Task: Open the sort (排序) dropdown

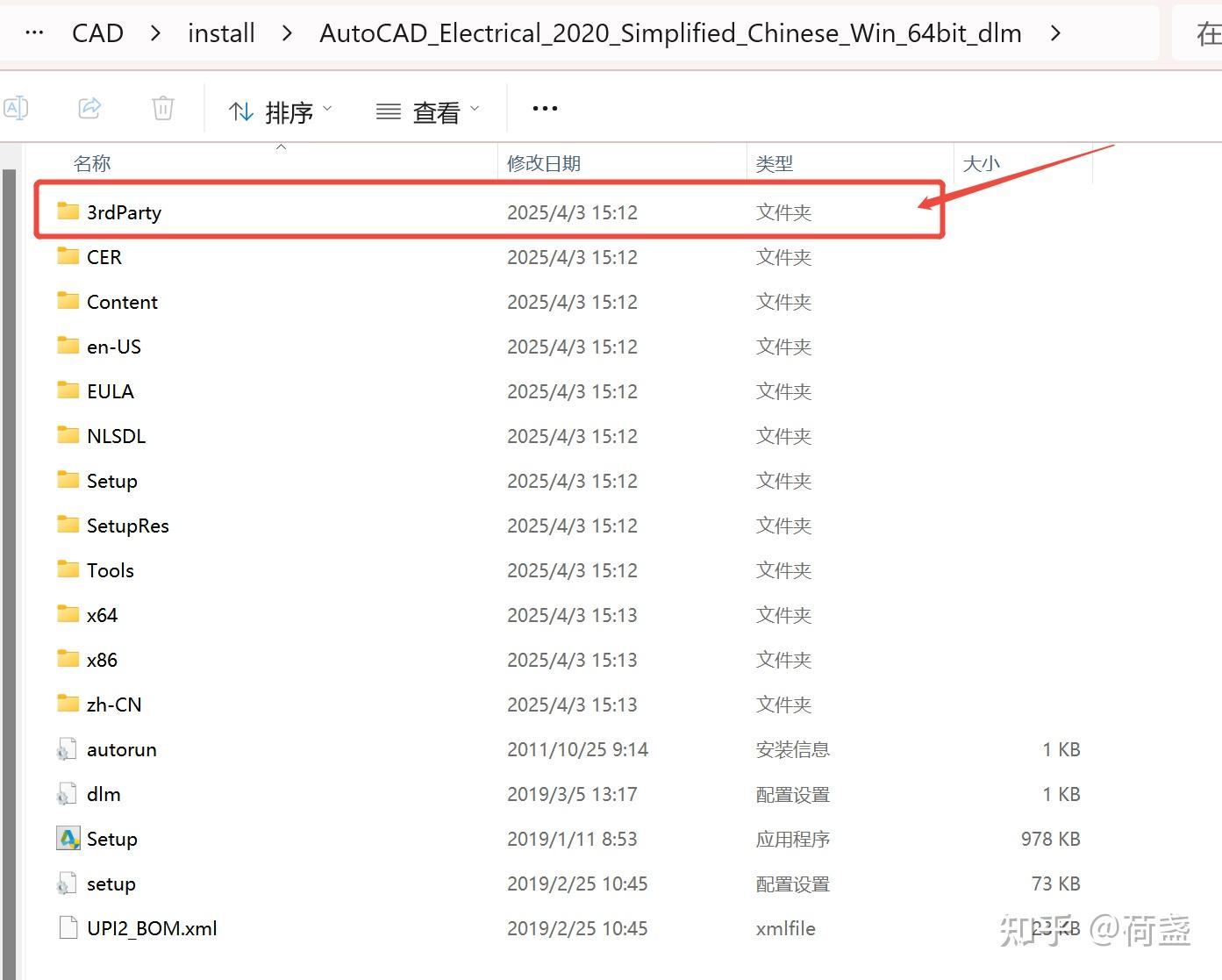Action: [281, 111]
